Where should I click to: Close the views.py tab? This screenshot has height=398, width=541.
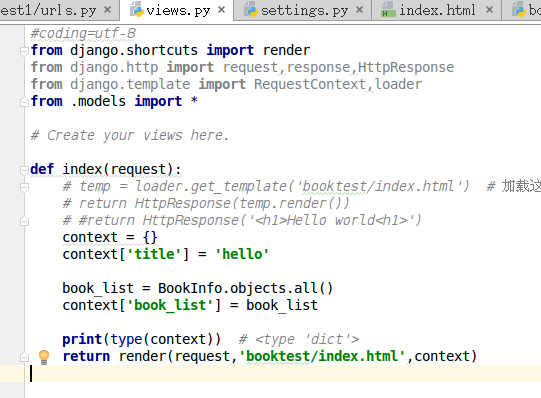[x=222, y=10]
